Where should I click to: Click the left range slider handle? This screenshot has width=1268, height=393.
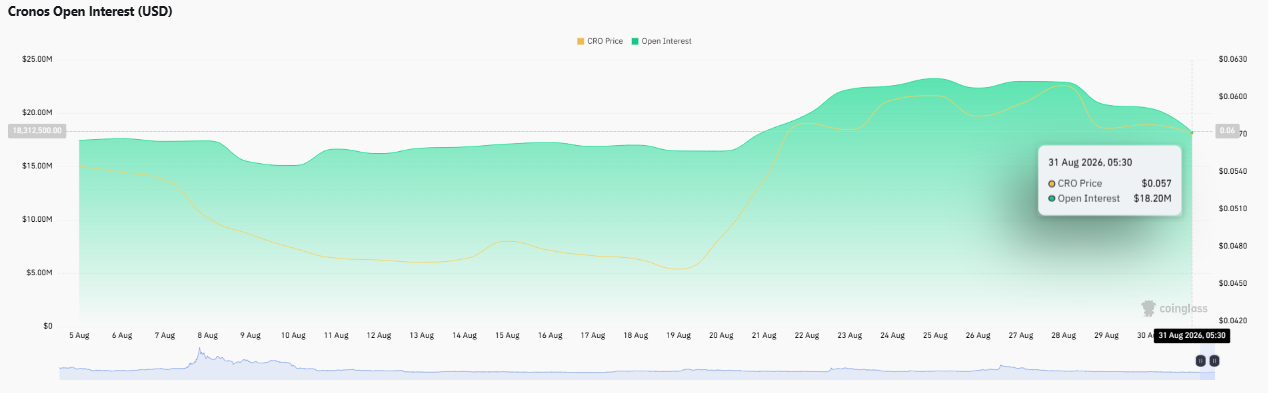[1200, 360]
